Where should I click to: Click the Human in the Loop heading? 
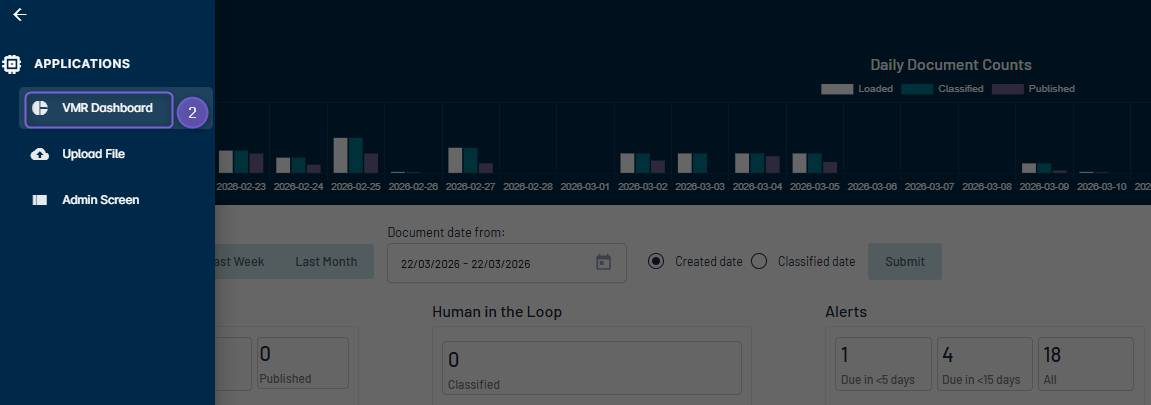pyautogui.click(x=497, y=312)
